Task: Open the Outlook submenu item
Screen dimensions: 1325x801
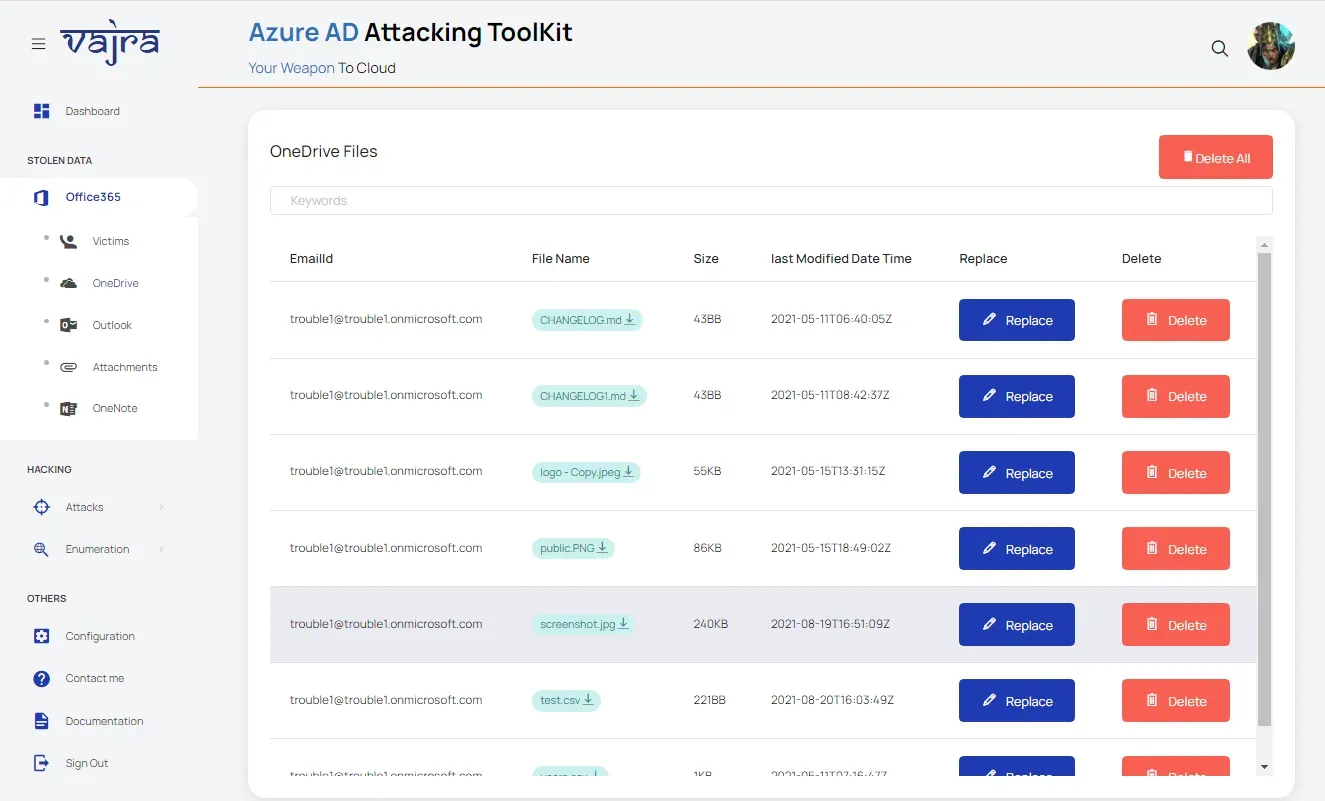Action: [x=112, y=325]
